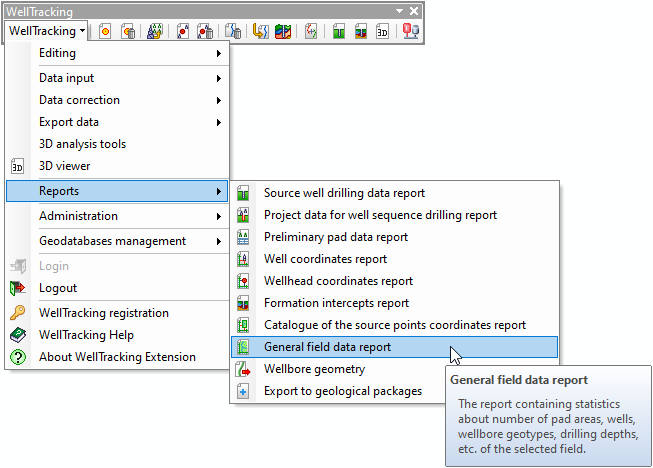
Task: Click the red-green circular arrows toolbar icon
Action: click(x=311, y=31)
